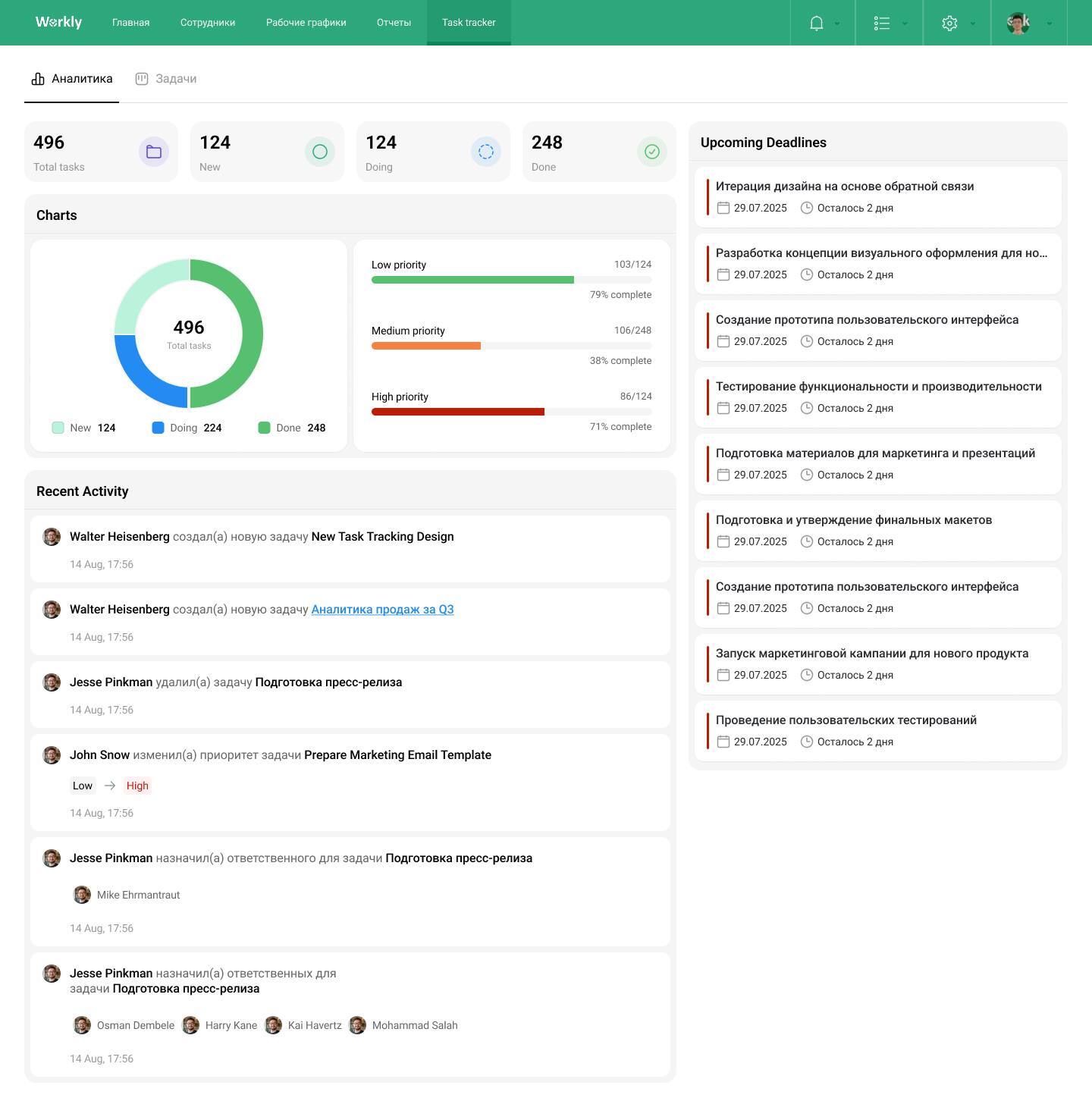Select the Total tasks folder icon

pyautogui.click(x=153, y=152)
